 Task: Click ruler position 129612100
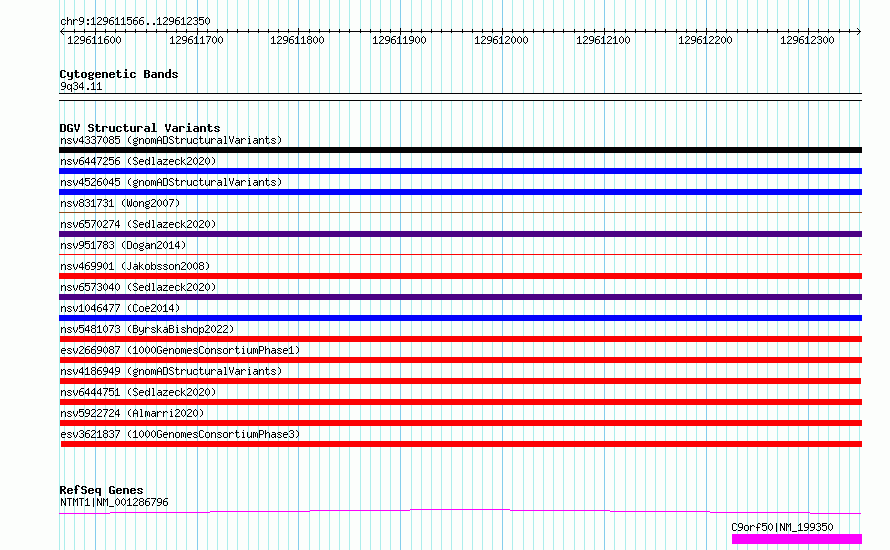(603, 40)
